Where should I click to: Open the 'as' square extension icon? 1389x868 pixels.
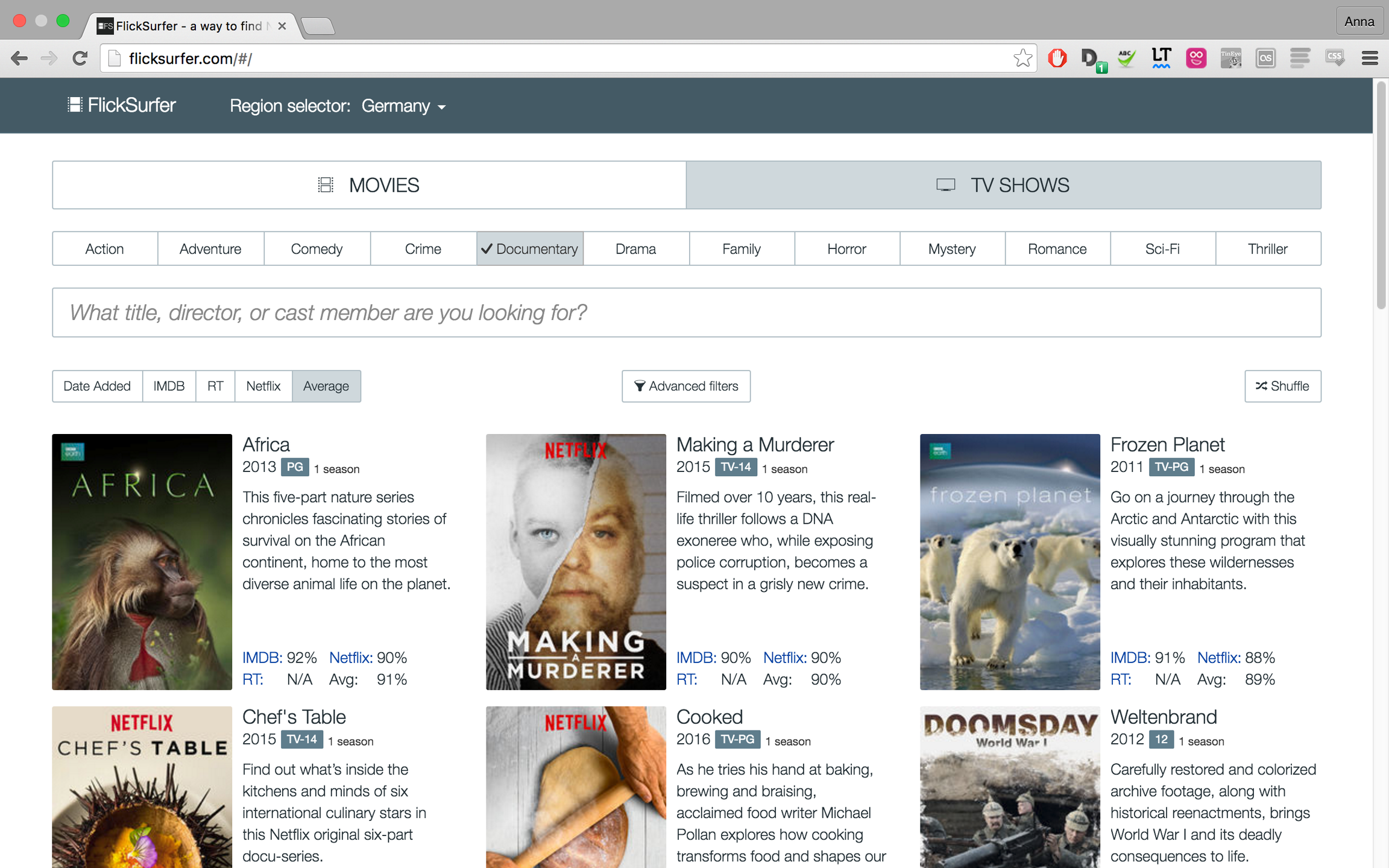click(x=1265, y=58)
